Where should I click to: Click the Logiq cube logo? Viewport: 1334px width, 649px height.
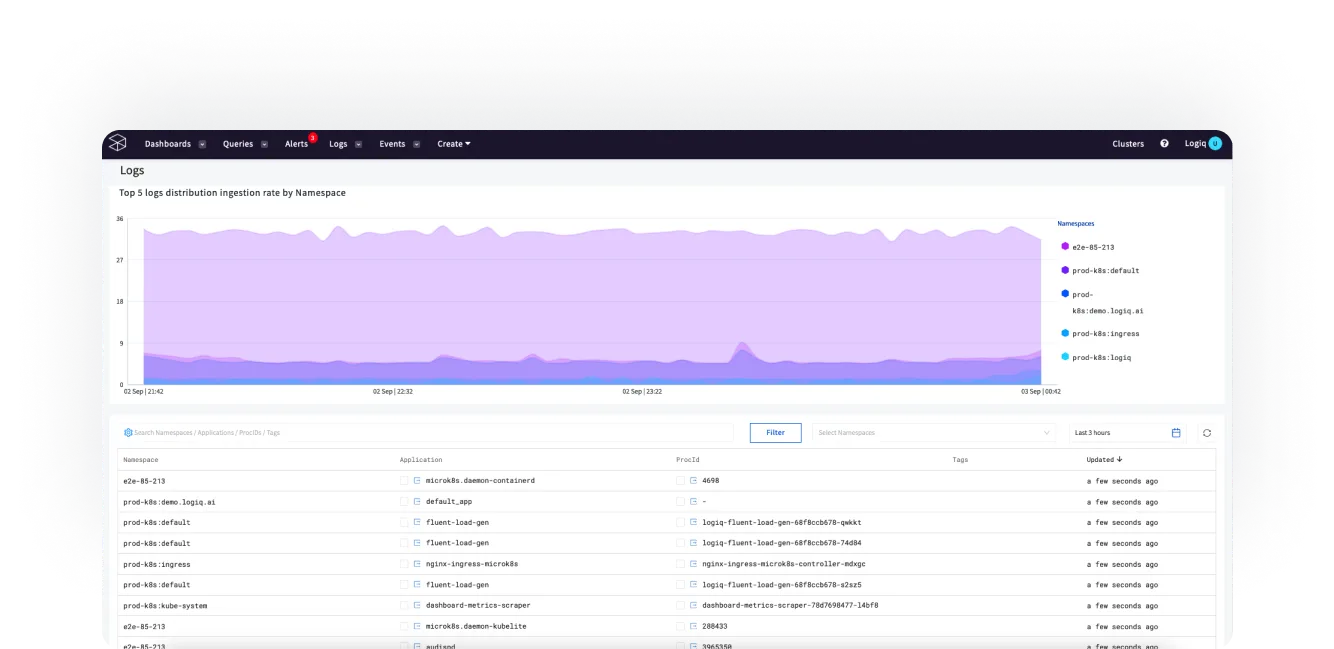click(x=117, y=144)
